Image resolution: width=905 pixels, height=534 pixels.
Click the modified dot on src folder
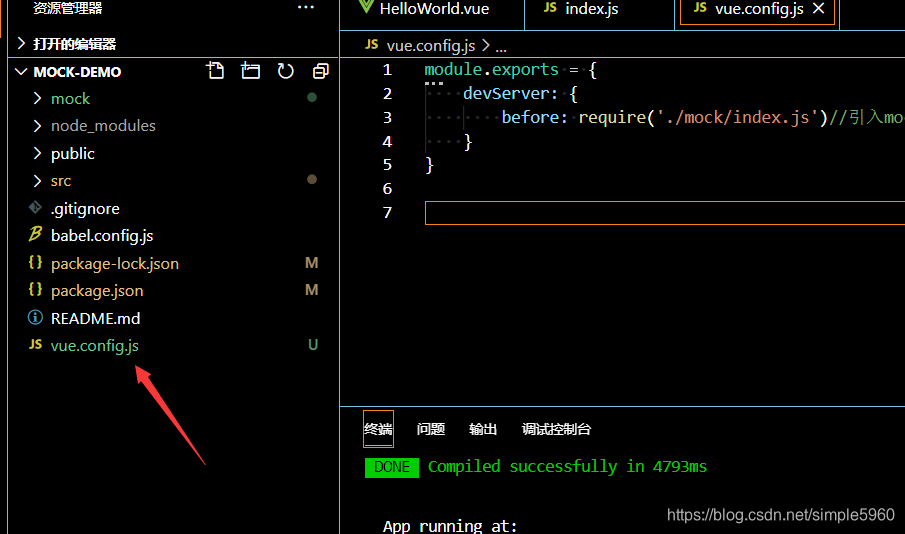pos(312,179)
